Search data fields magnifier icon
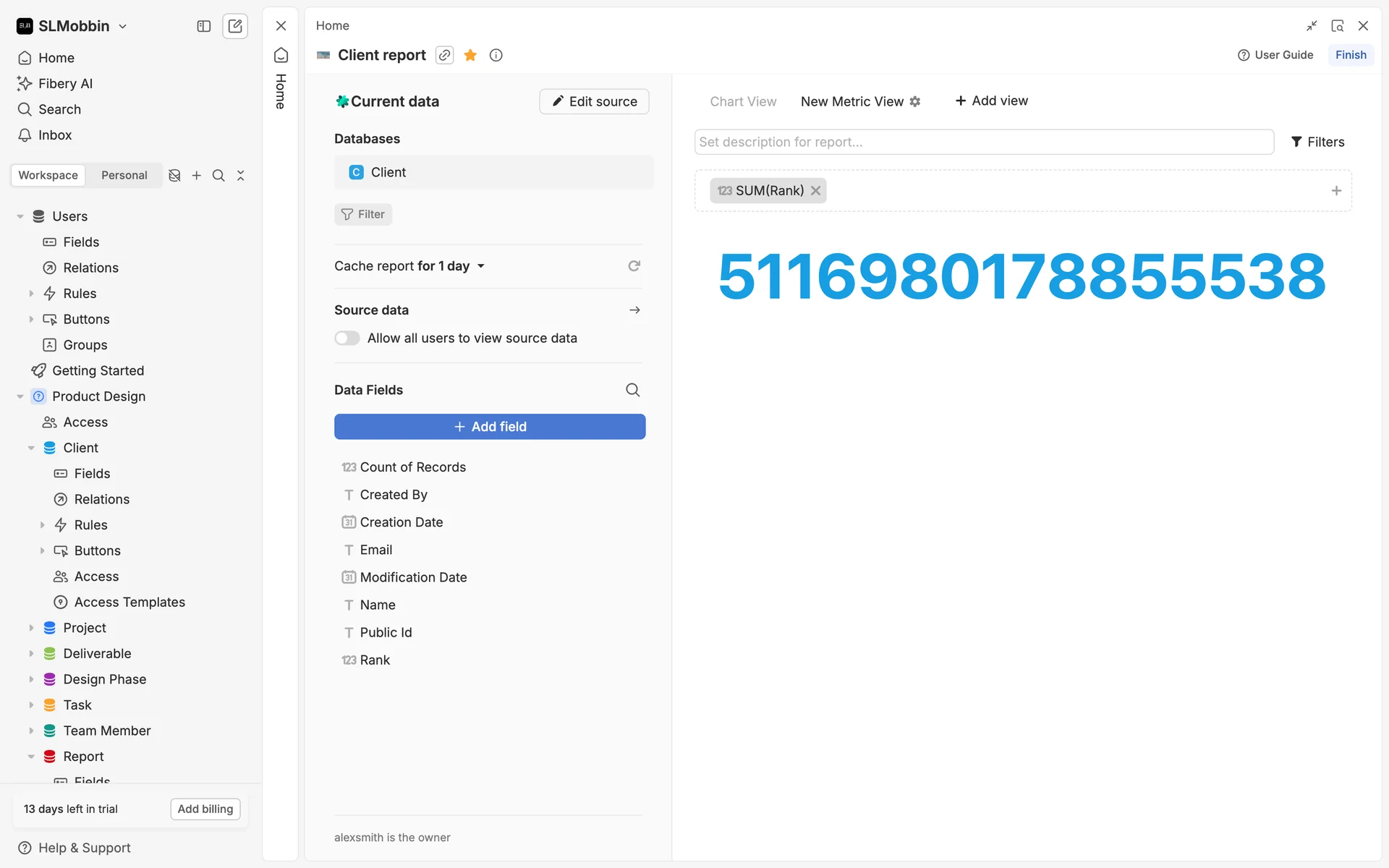The width and height of the screenshot is (1389, 868). (x=632, y=390)
